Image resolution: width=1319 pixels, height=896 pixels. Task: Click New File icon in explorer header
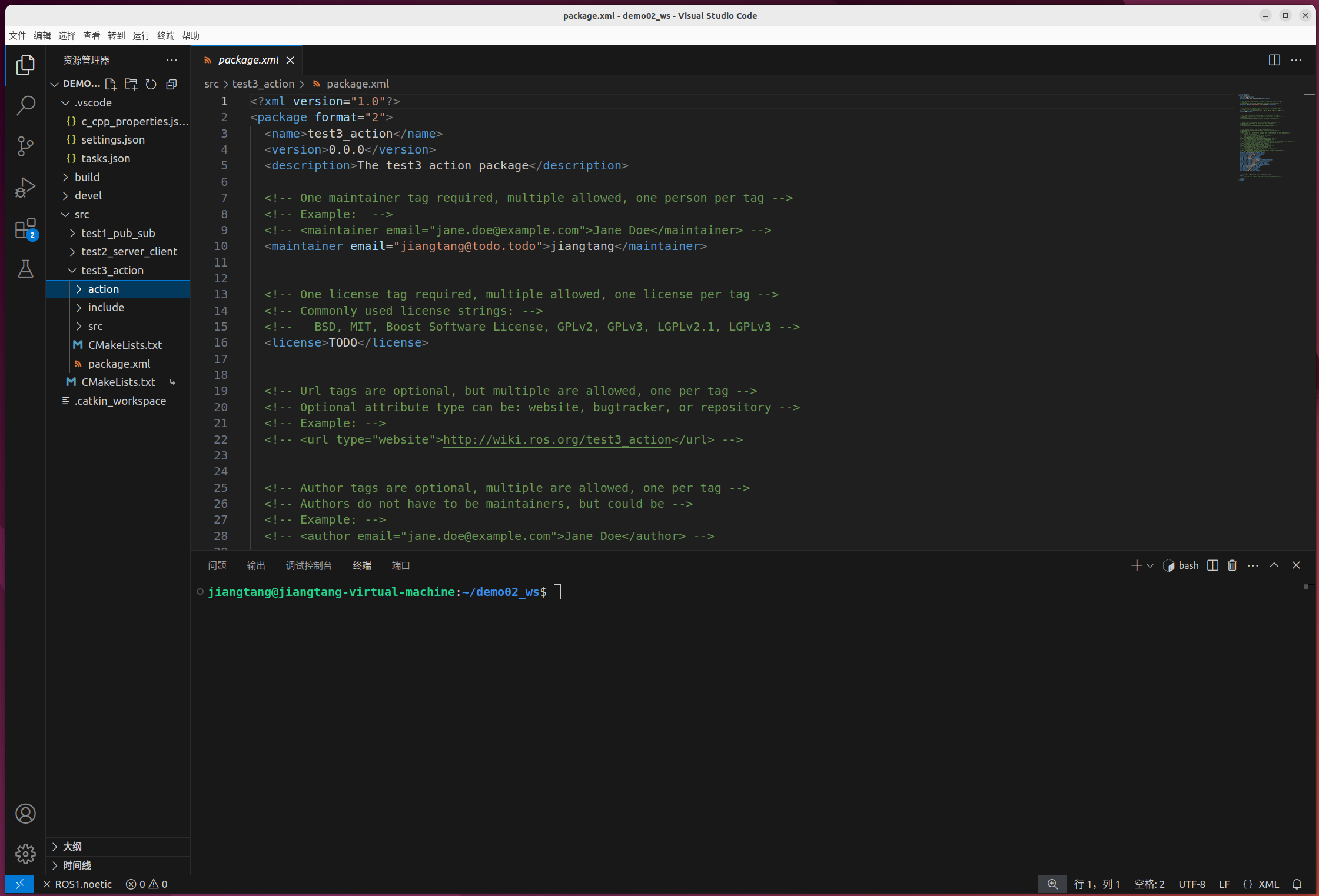111,84
